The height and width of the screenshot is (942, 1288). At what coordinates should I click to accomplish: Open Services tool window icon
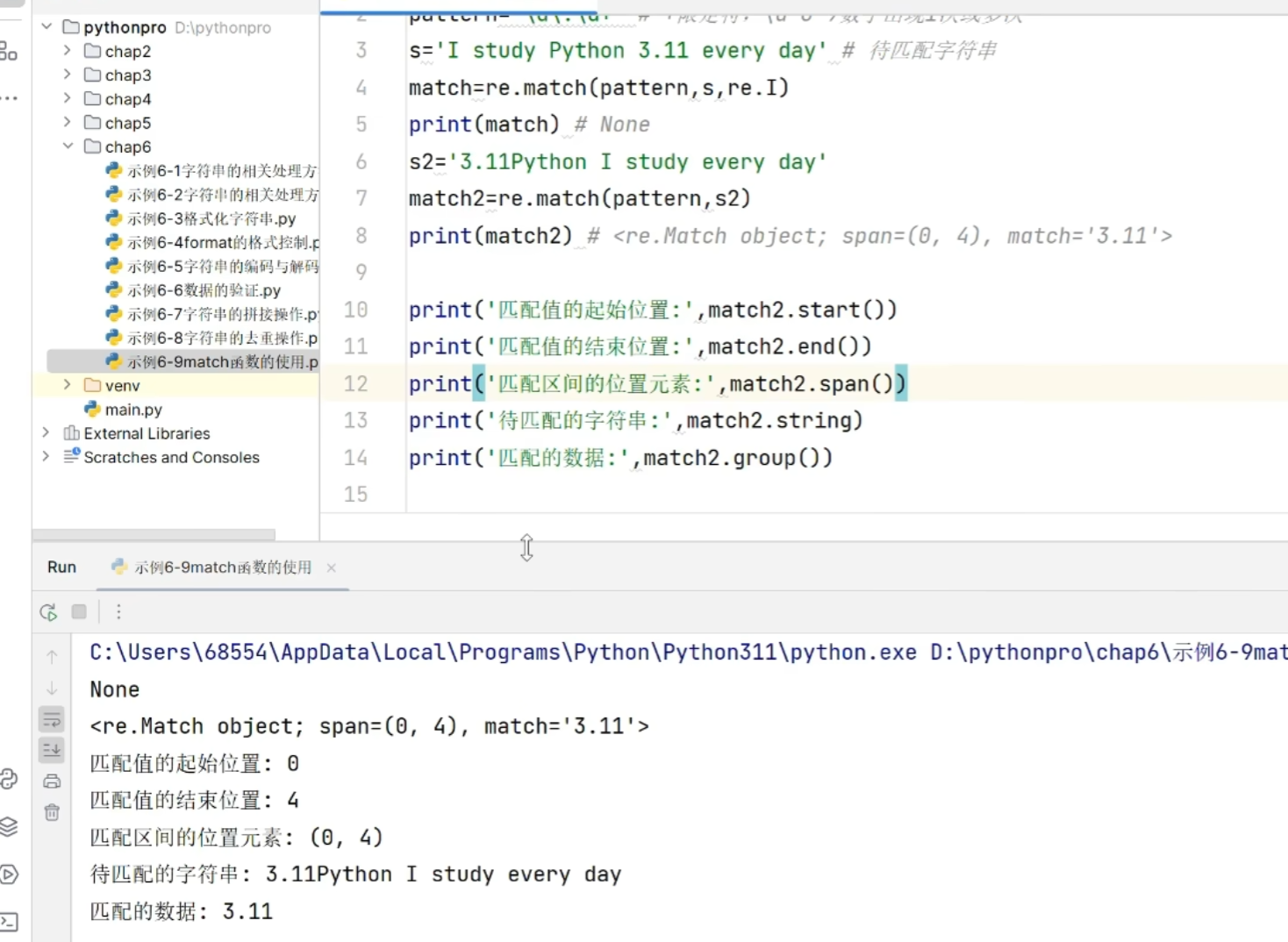pyautogui.click(x=9, y=874)
